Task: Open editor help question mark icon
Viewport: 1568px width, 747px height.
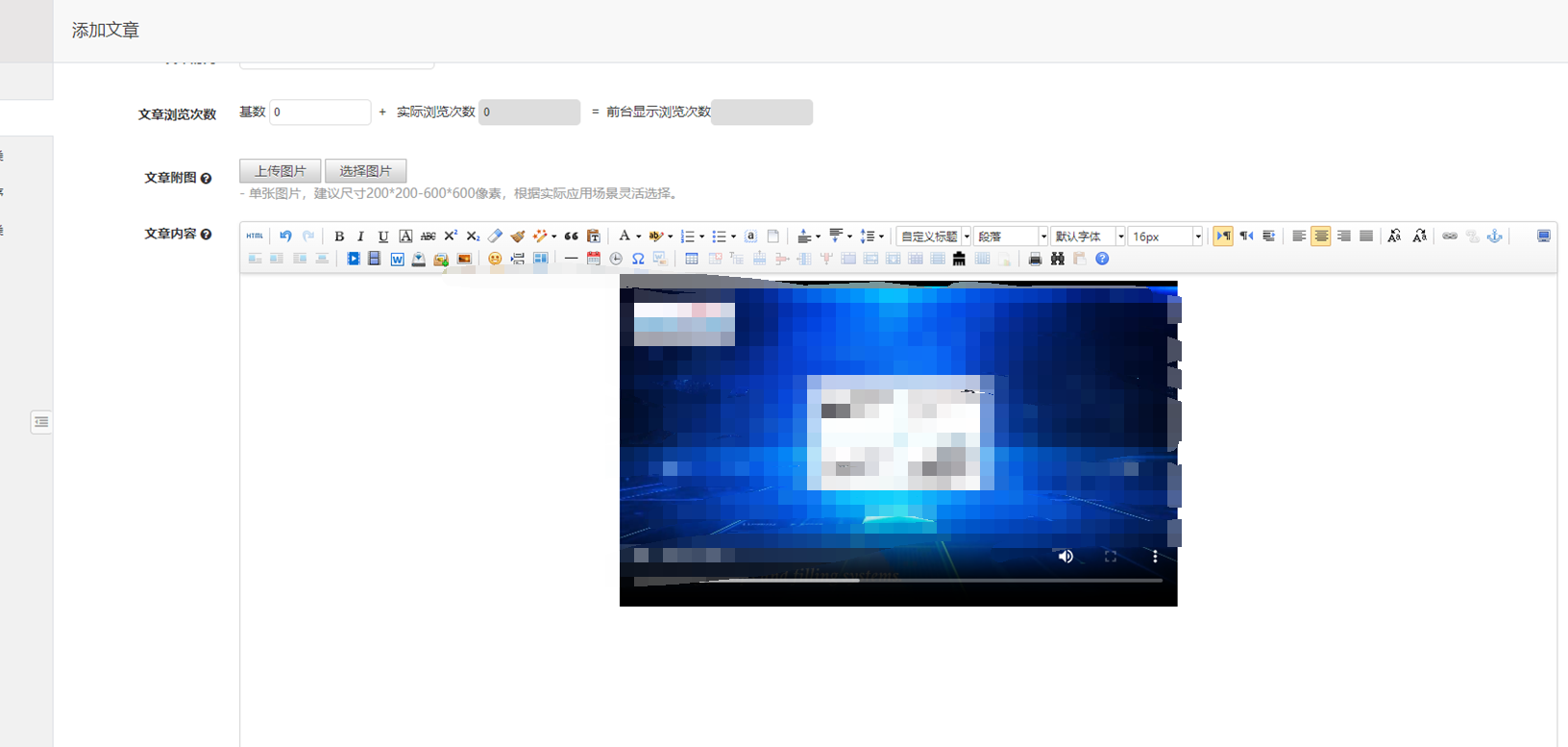Action: coord(1102,259)
